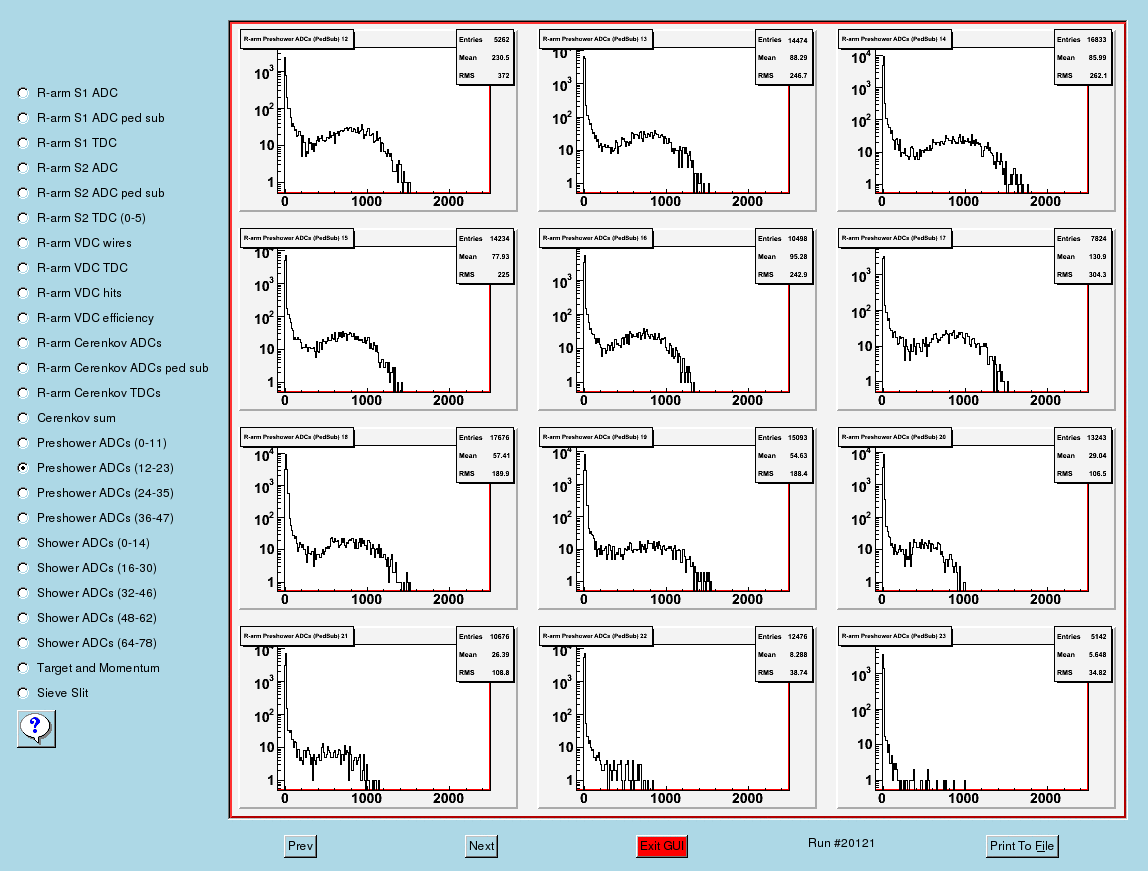The image size is (1148, 871).
Task: Select the R-arm VDC efficiency option
Action: point(23,318)
